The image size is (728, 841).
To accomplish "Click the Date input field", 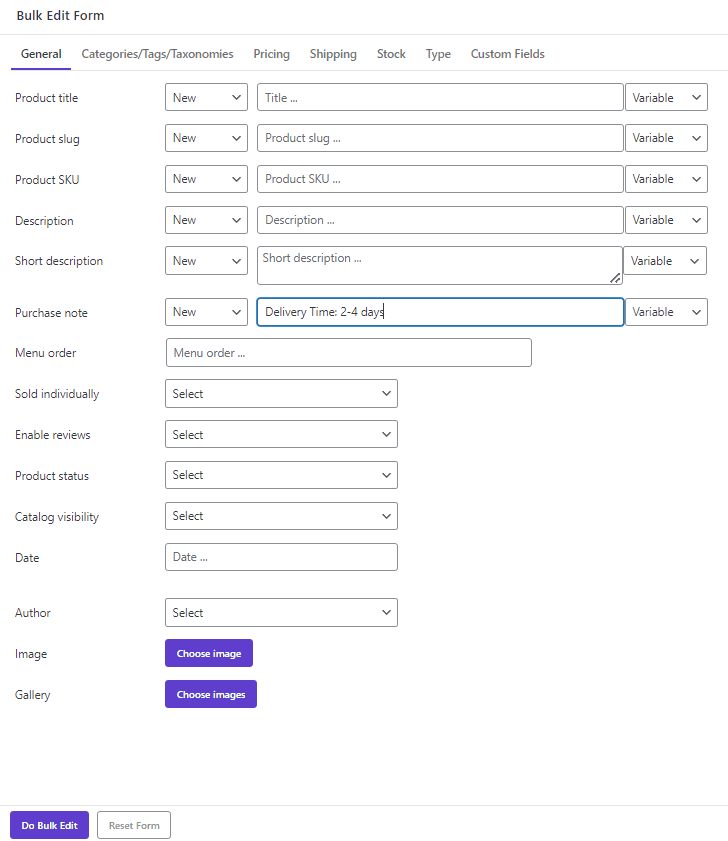I will 281,557.
